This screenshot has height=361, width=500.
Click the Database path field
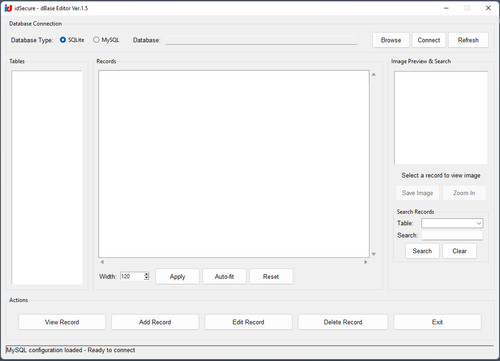(x=261, y=40)
